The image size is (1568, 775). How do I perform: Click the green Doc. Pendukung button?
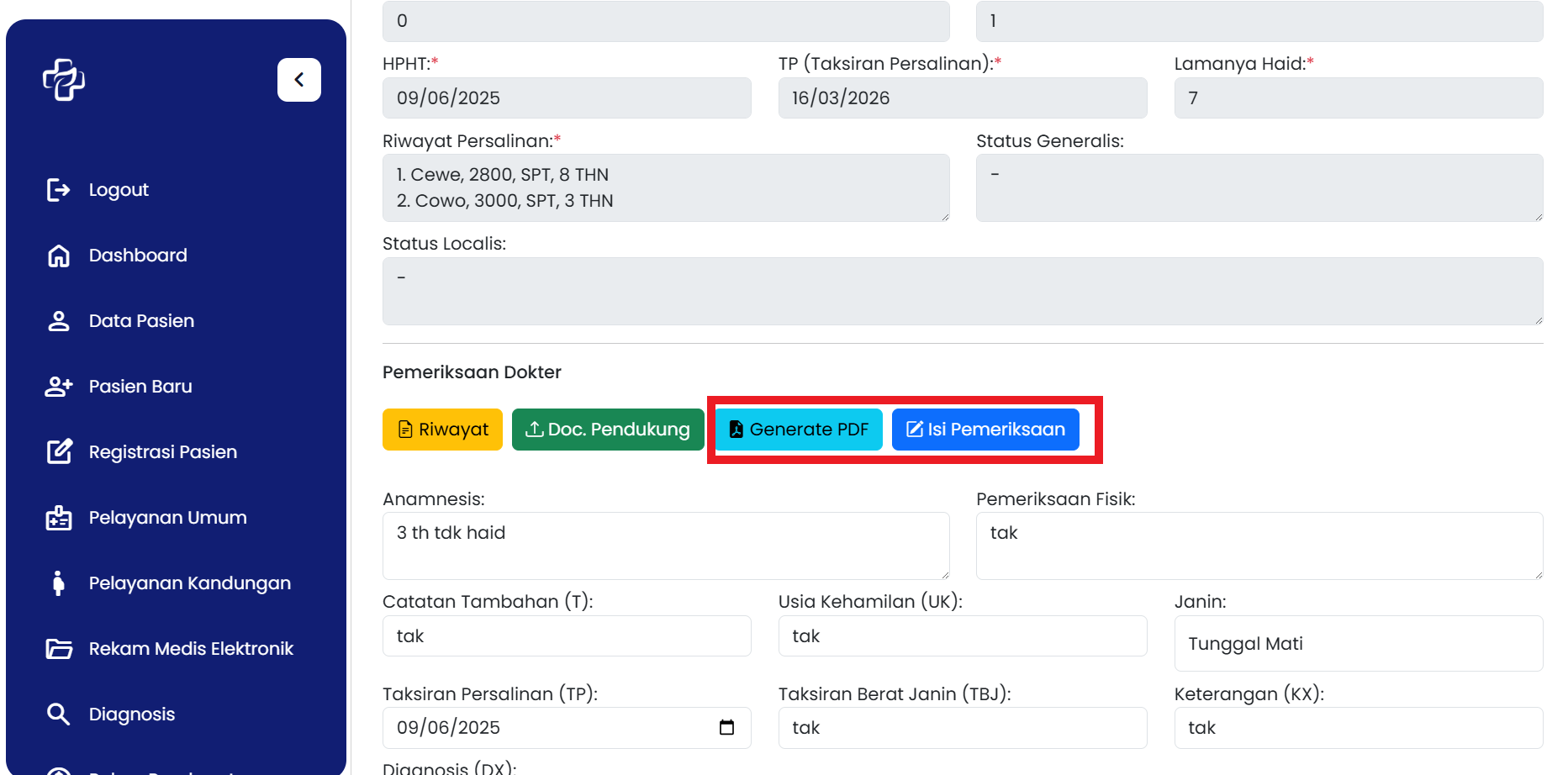point(607,430)
